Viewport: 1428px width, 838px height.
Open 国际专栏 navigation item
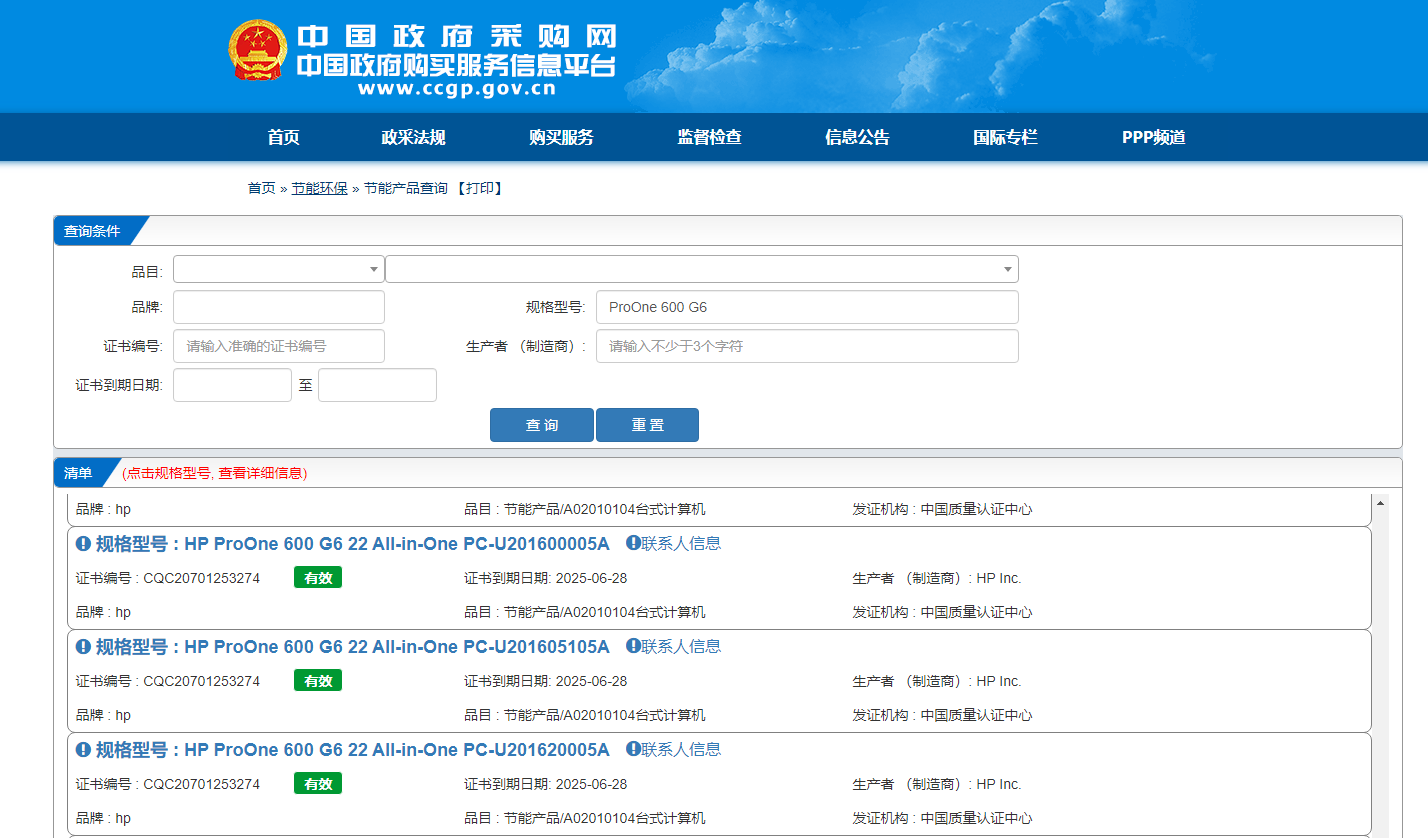[1005, 137]
